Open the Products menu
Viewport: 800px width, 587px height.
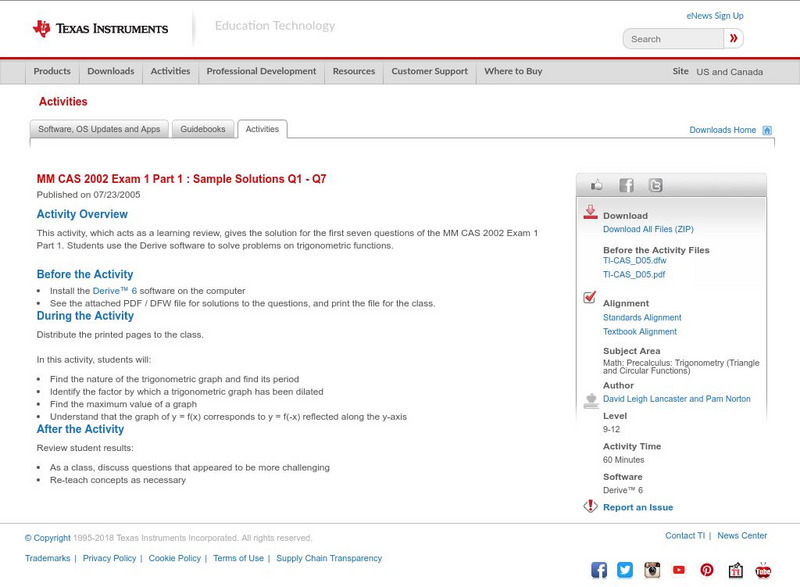pos(52,71)
